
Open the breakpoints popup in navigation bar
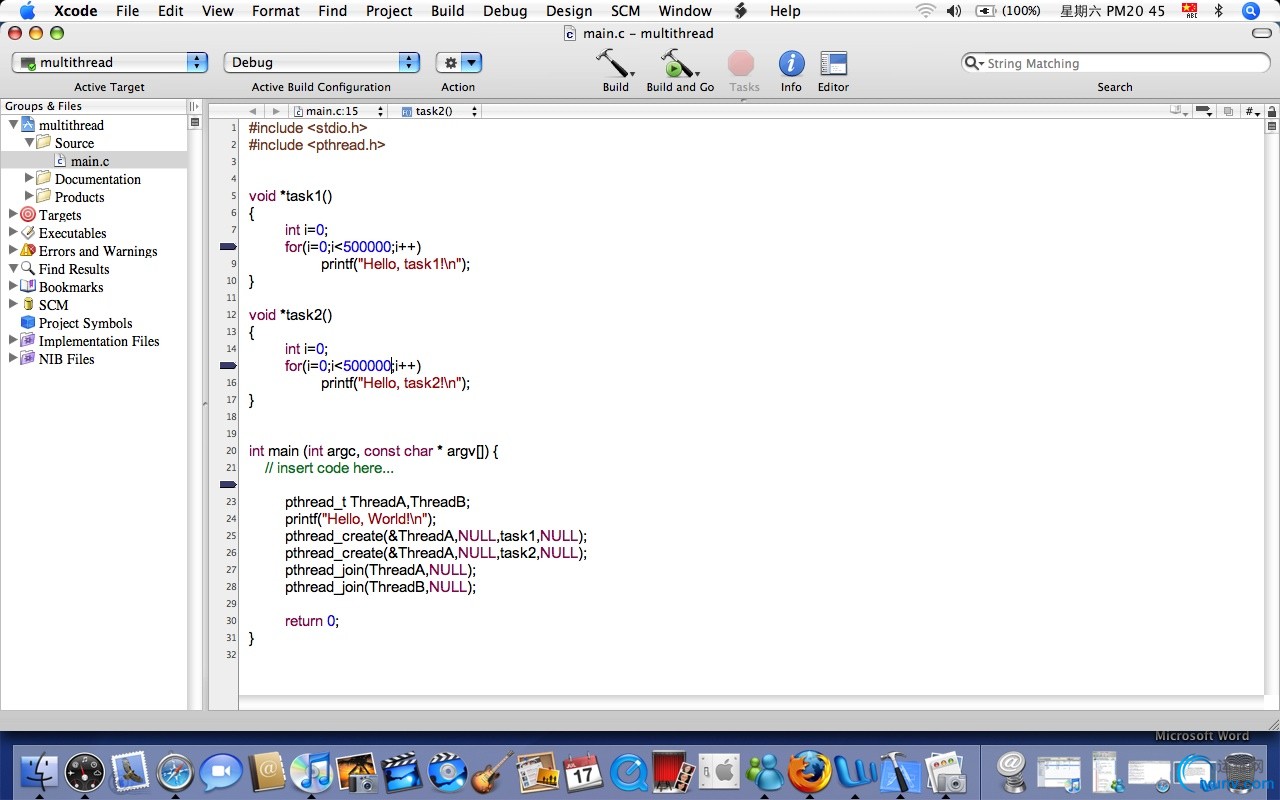[1205, 111]
